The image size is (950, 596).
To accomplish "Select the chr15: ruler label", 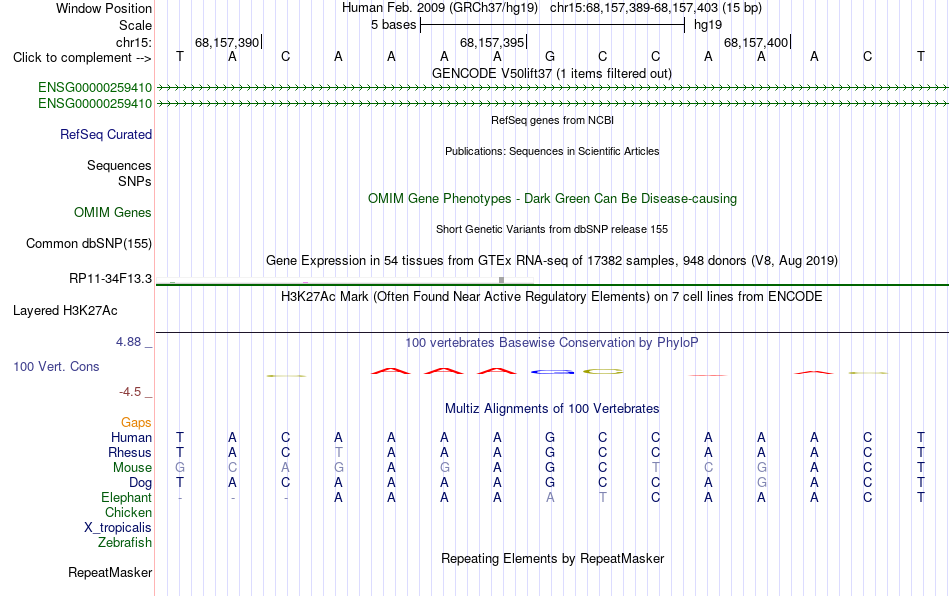I will (133, 42).
